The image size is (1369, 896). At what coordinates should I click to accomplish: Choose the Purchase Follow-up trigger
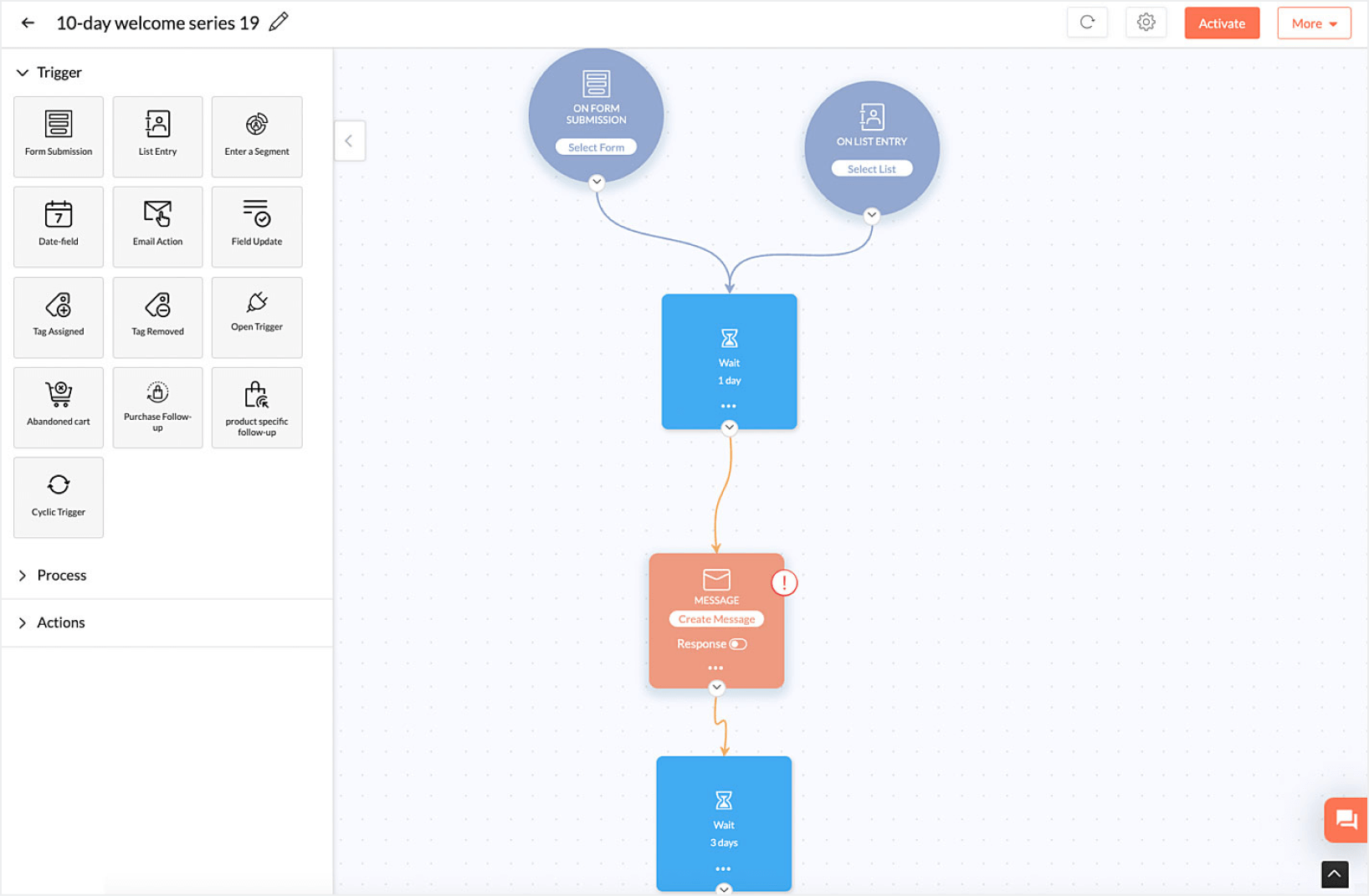coord(157,407)
